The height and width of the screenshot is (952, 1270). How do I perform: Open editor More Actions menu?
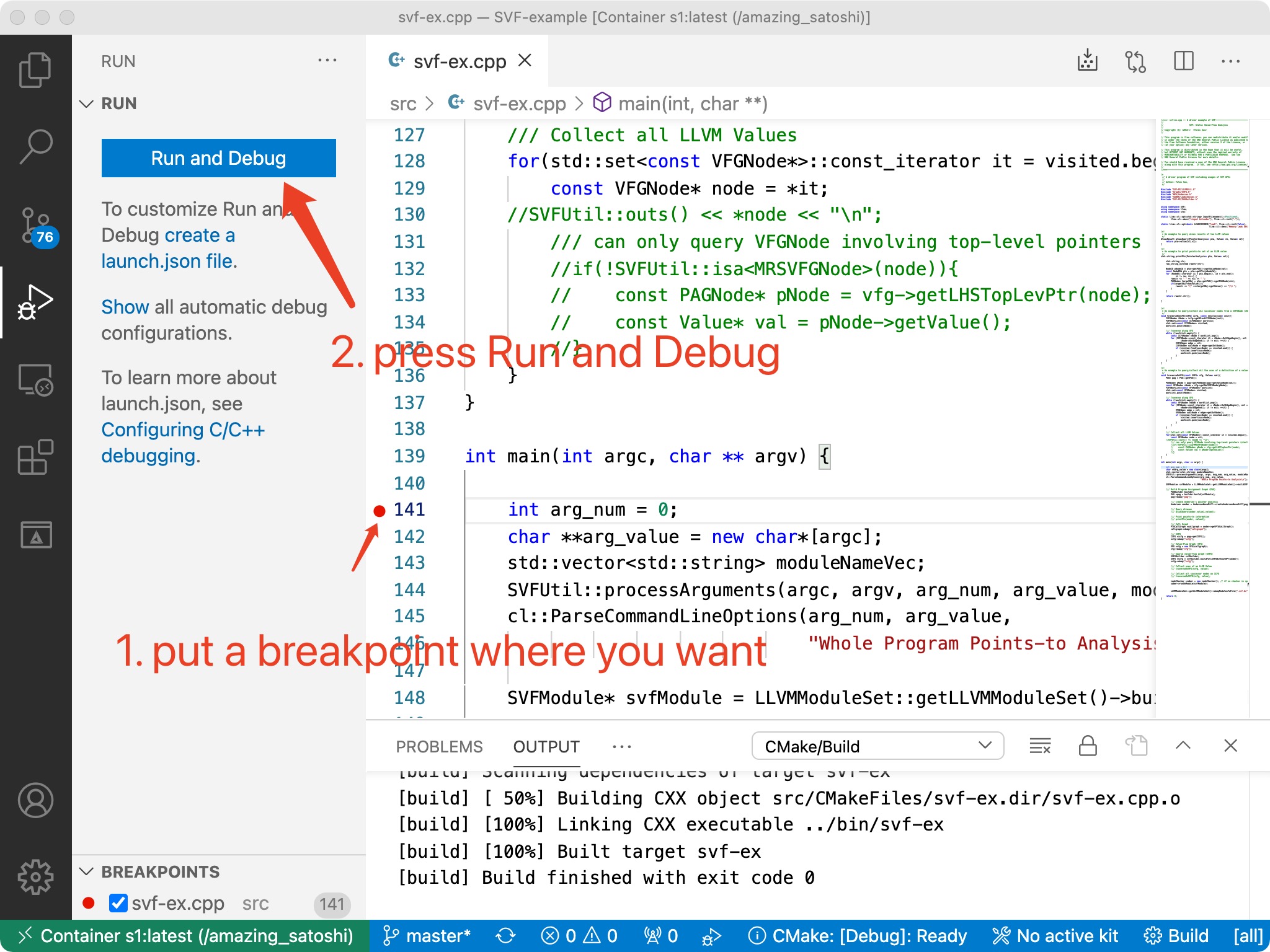1231,61
